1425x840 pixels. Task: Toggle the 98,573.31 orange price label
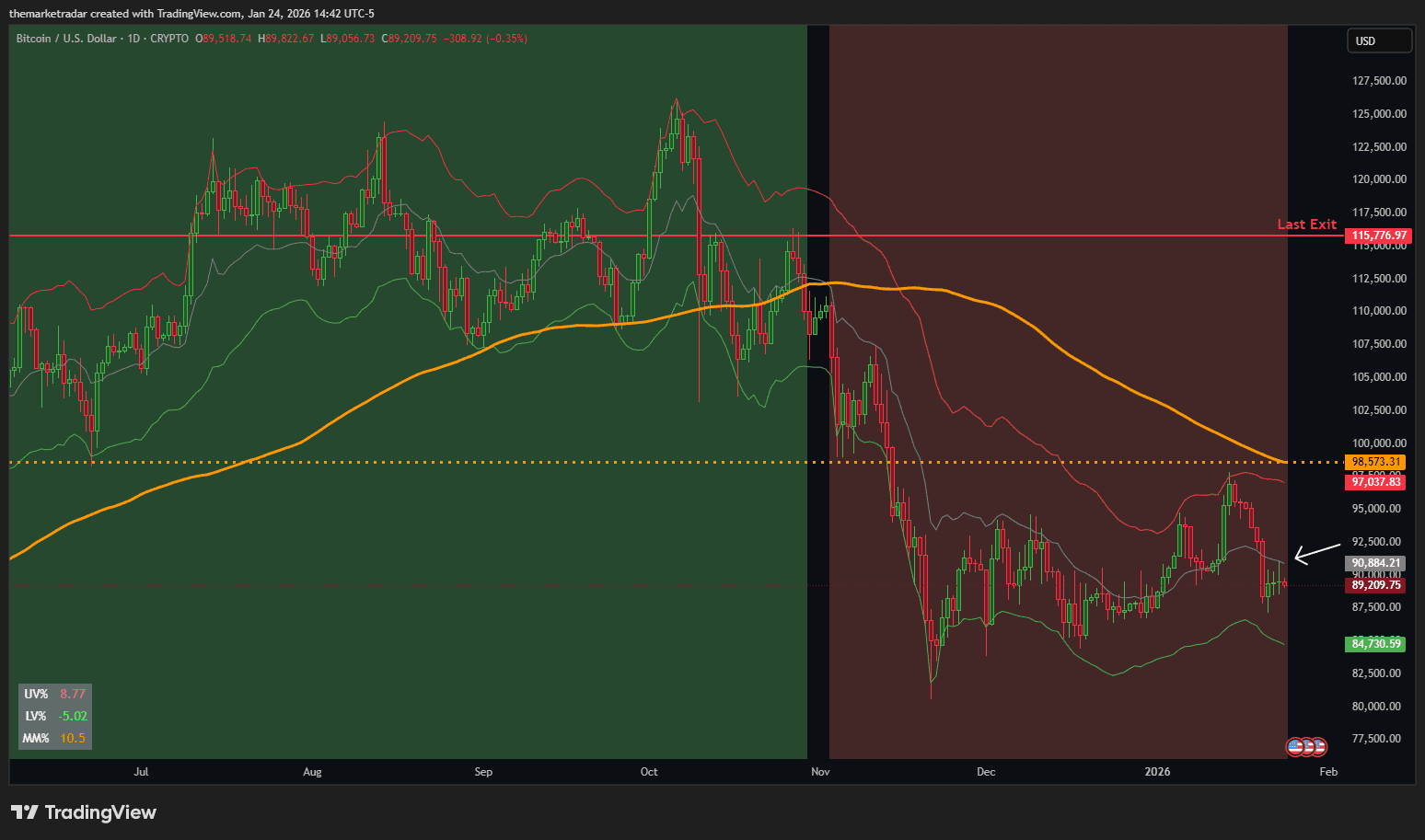(1375, 461)
